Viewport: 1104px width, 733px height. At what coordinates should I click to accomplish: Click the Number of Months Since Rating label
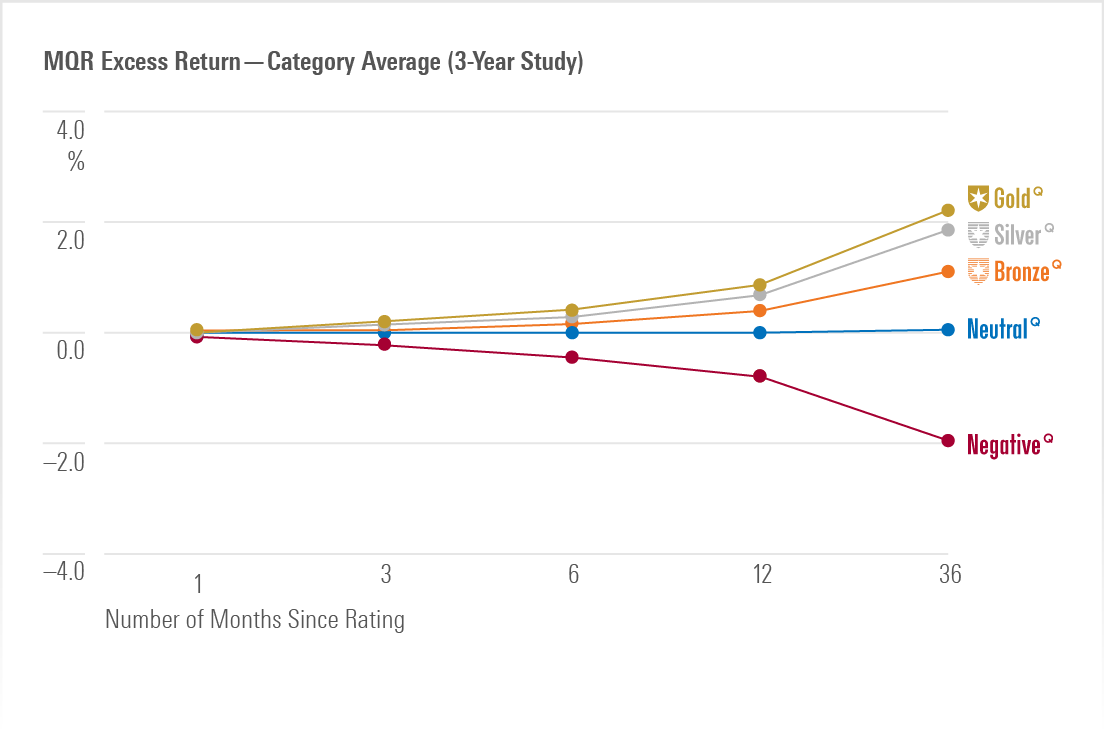[255, 619]
